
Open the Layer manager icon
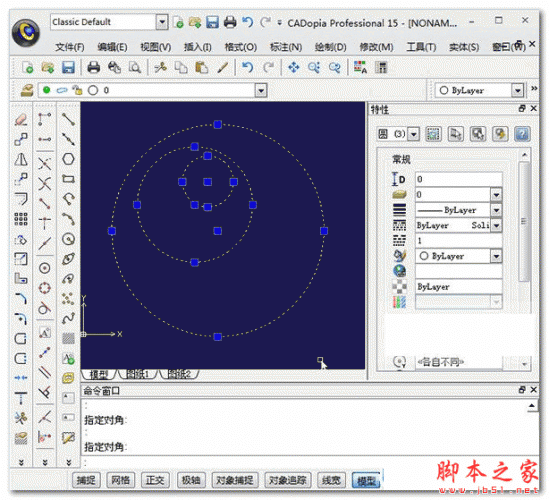coord(27,90)
